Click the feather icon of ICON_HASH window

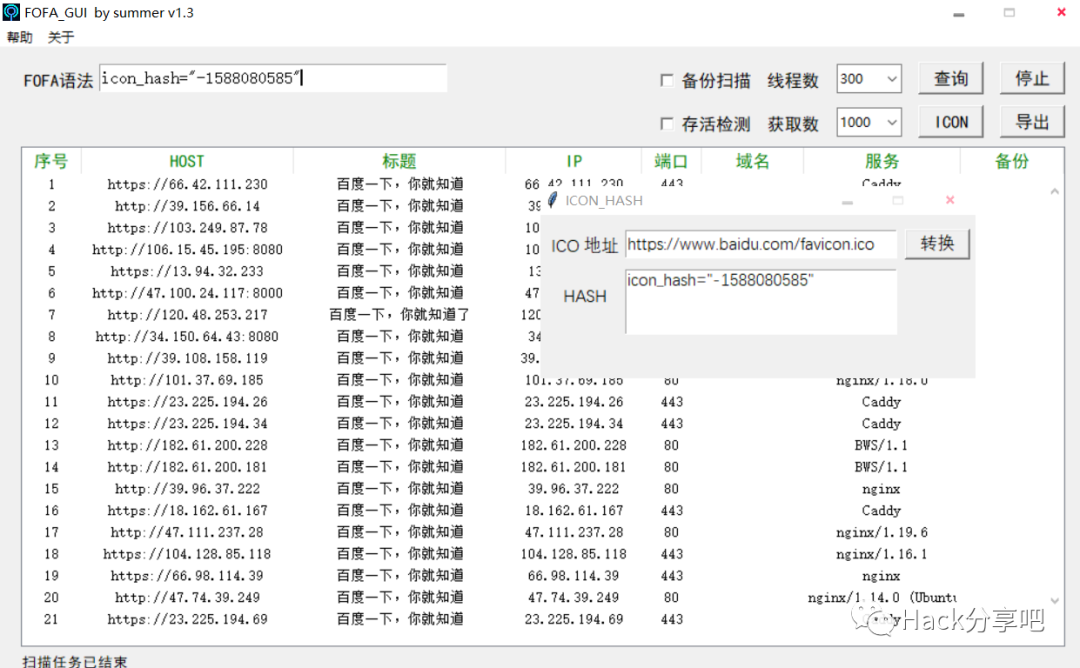click(x=552, y=200)
